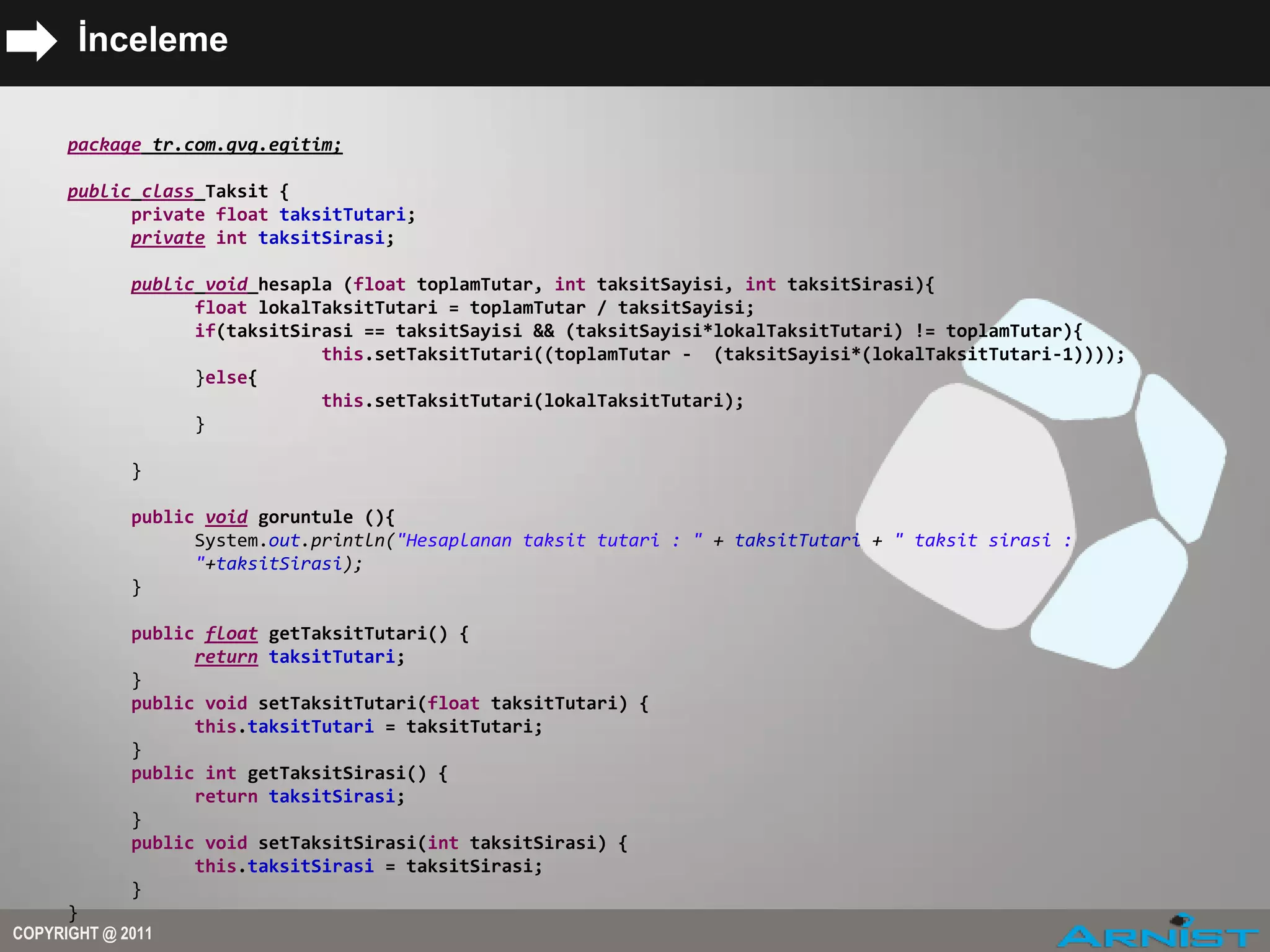Screen dimensions: 1270x952
Task: Click the ARNIST logo in footer
Action: (x=1157, y=935)
